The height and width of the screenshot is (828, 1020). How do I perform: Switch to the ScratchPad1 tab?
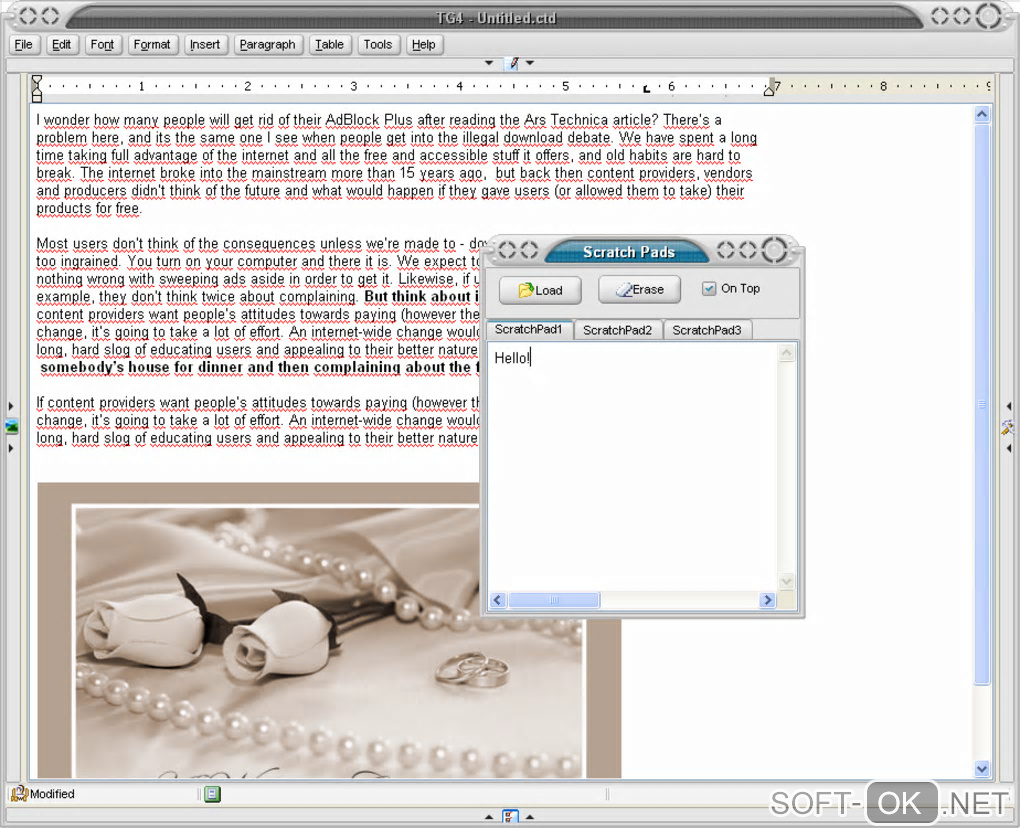[528, 329]
